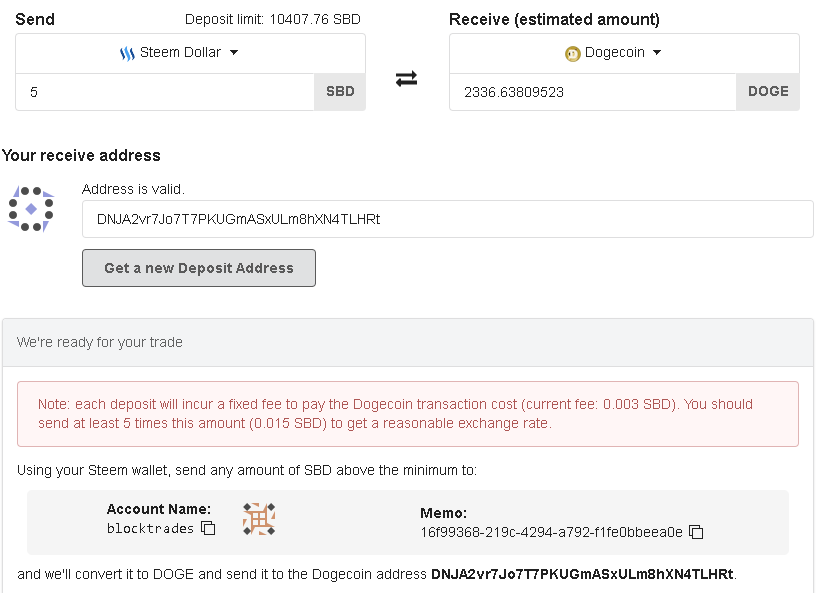Image resolution: width=831 pixels, height=593 pixels.
Task: Copy the memo code
Action: (696, 532)
